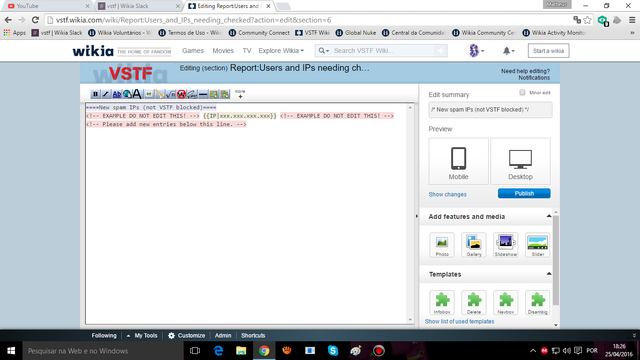Insert Navbox template
640x360 pixels.
tap(506, 302)
